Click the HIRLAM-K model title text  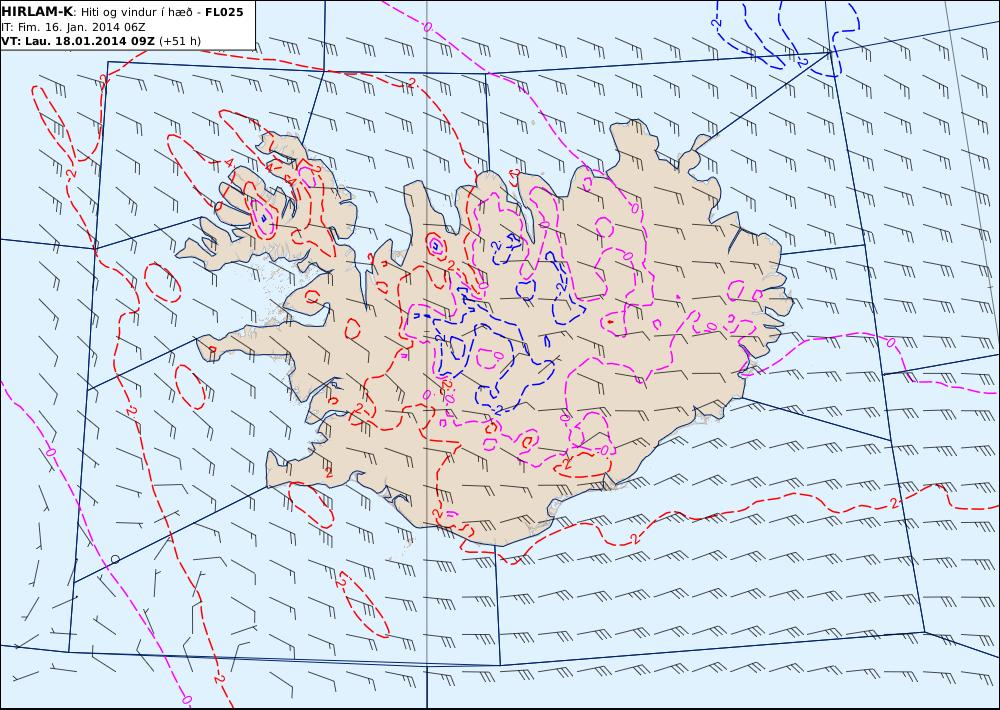[37, 12]
